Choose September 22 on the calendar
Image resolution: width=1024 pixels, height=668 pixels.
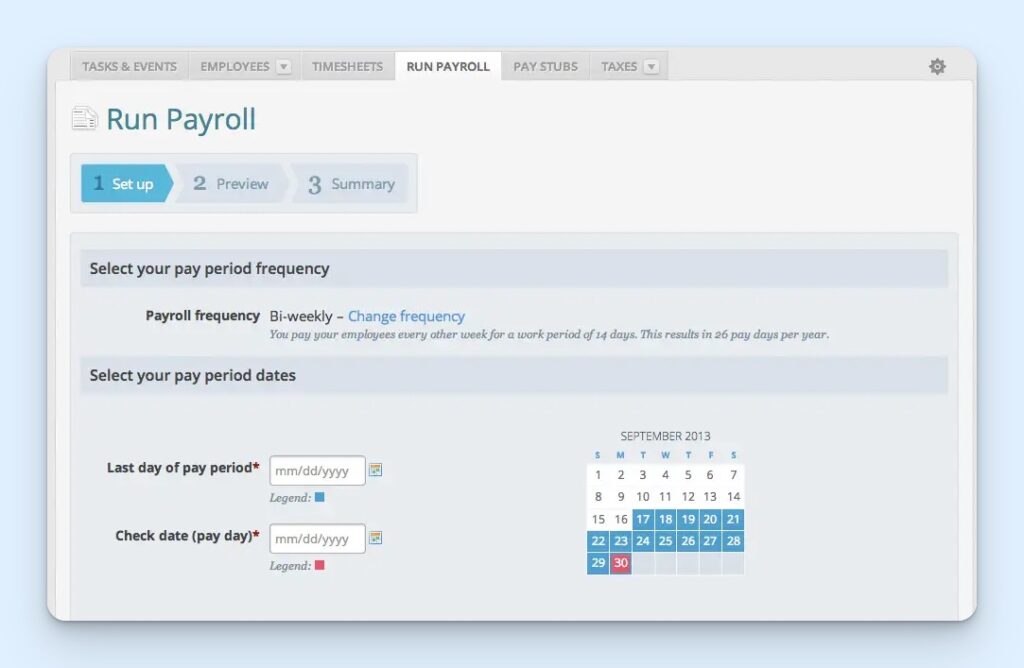click(x=598, y=541)
